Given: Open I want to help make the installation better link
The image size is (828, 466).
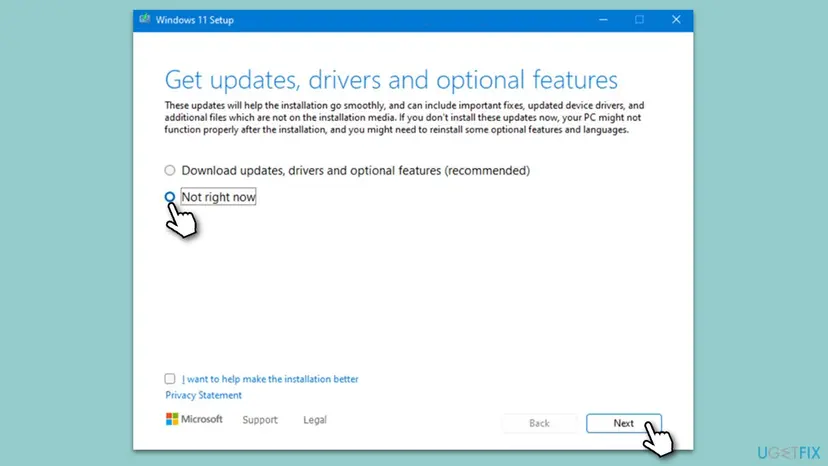Looking at the screenshot, I should pos(270,379).
